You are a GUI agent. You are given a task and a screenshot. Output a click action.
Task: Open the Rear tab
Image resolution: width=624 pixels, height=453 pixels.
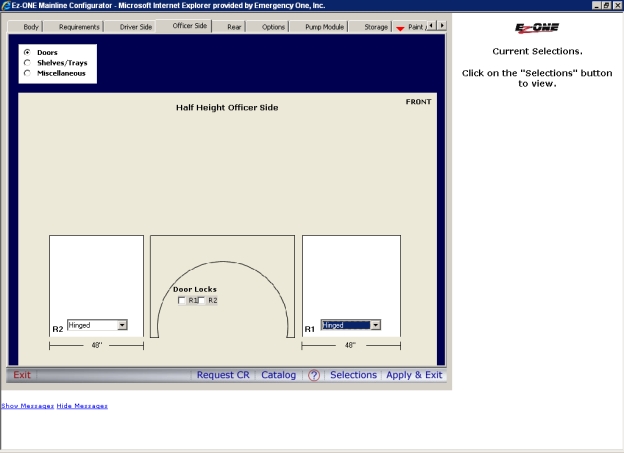[234, 27]
